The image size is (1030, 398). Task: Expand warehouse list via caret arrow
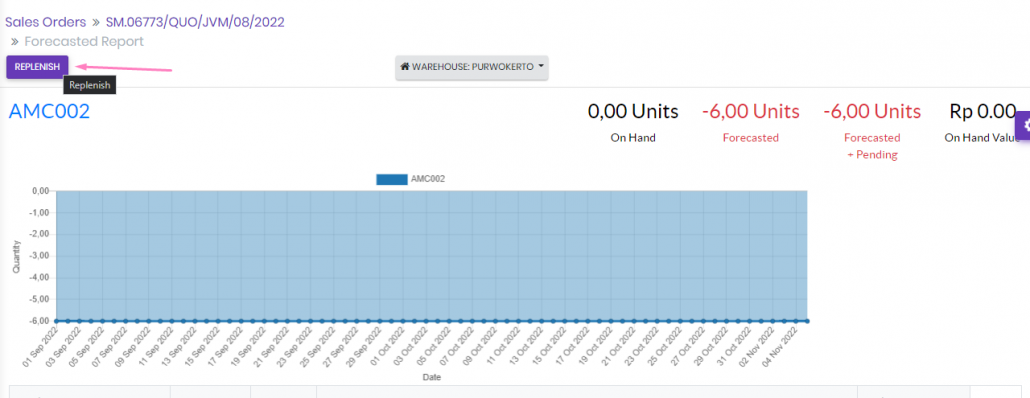coord(541,67)
